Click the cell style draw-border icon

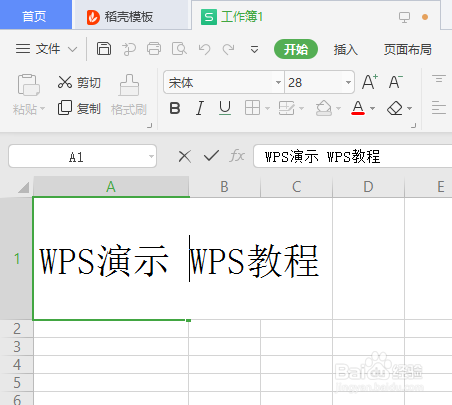287,108
